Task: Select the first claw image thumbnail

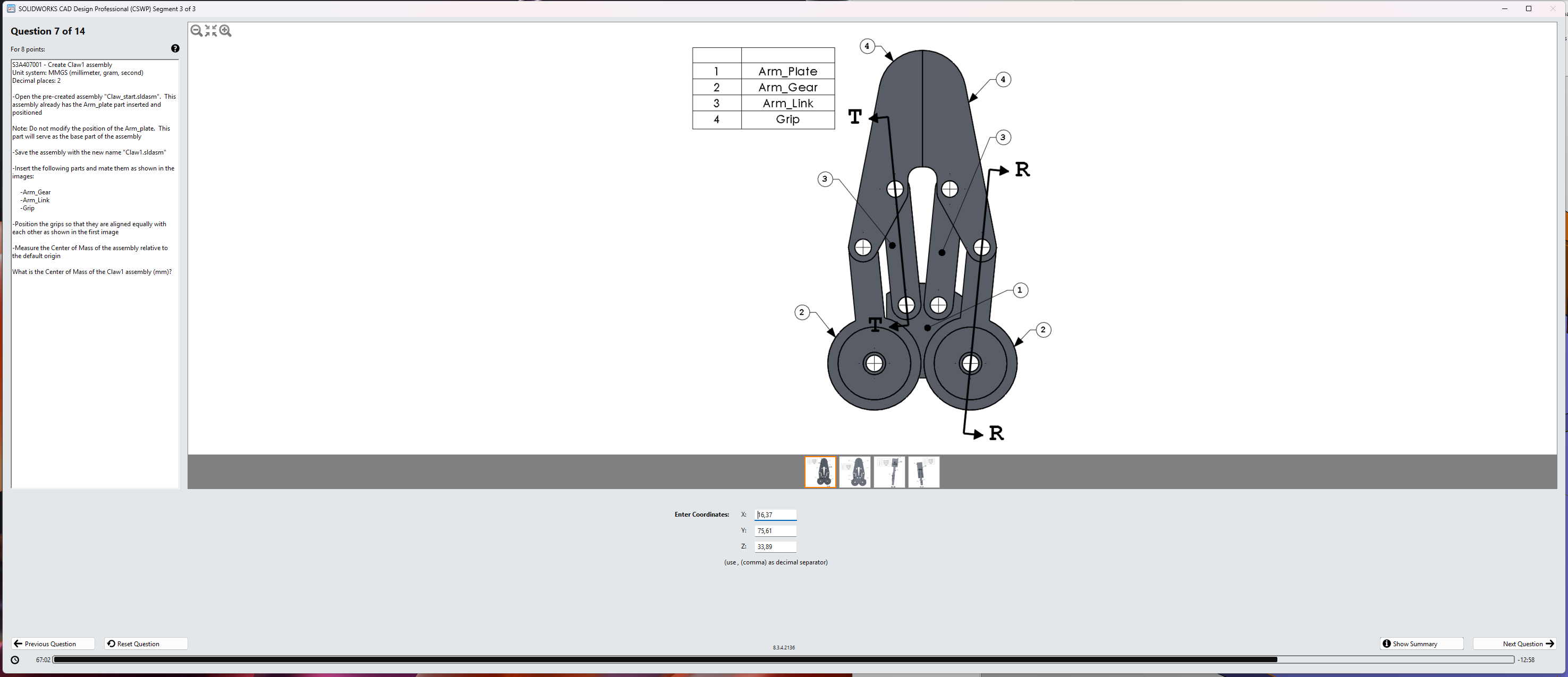Action: pos(820,472)
